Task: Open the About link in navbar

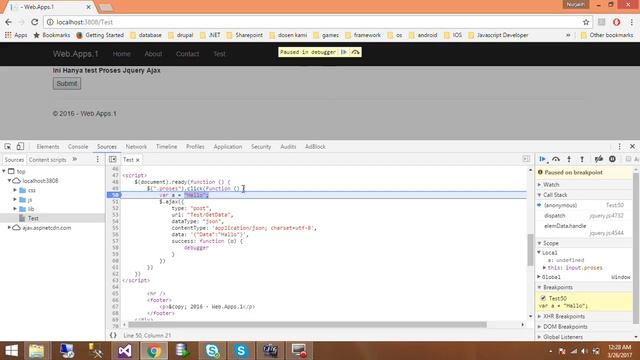Action: (x=153, y=54)
